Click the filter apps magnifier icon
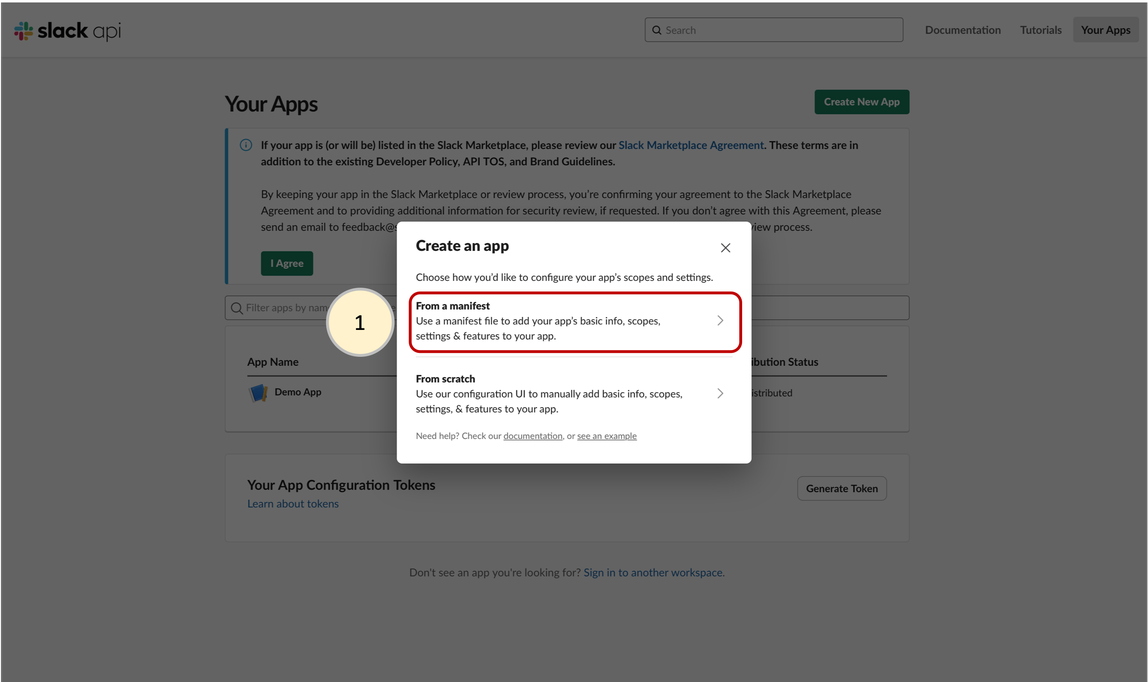Image resolution: width=1148 pixels, height=682 pixels. click(237, 308)
